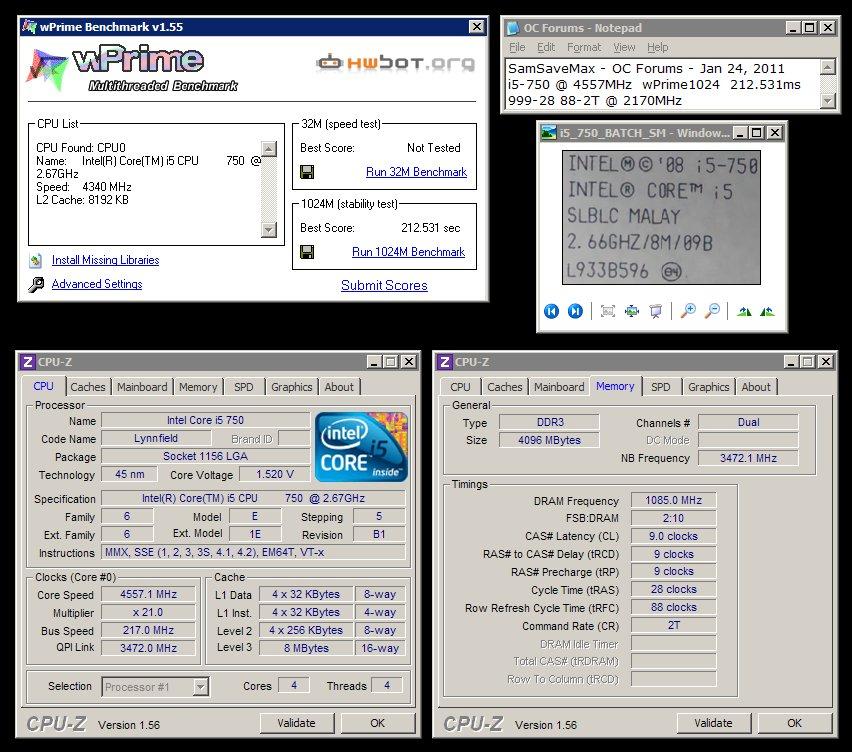
Task: Select Mainboard tab in right CPU-Z window
Action: [x=559, y=387]
